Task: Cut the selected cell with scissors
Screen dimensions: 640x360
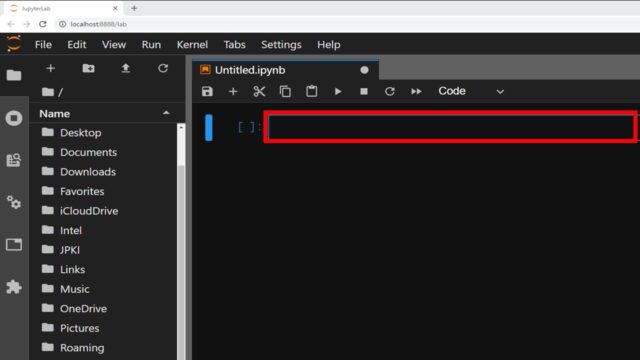Action: click(x=259, y=91)
